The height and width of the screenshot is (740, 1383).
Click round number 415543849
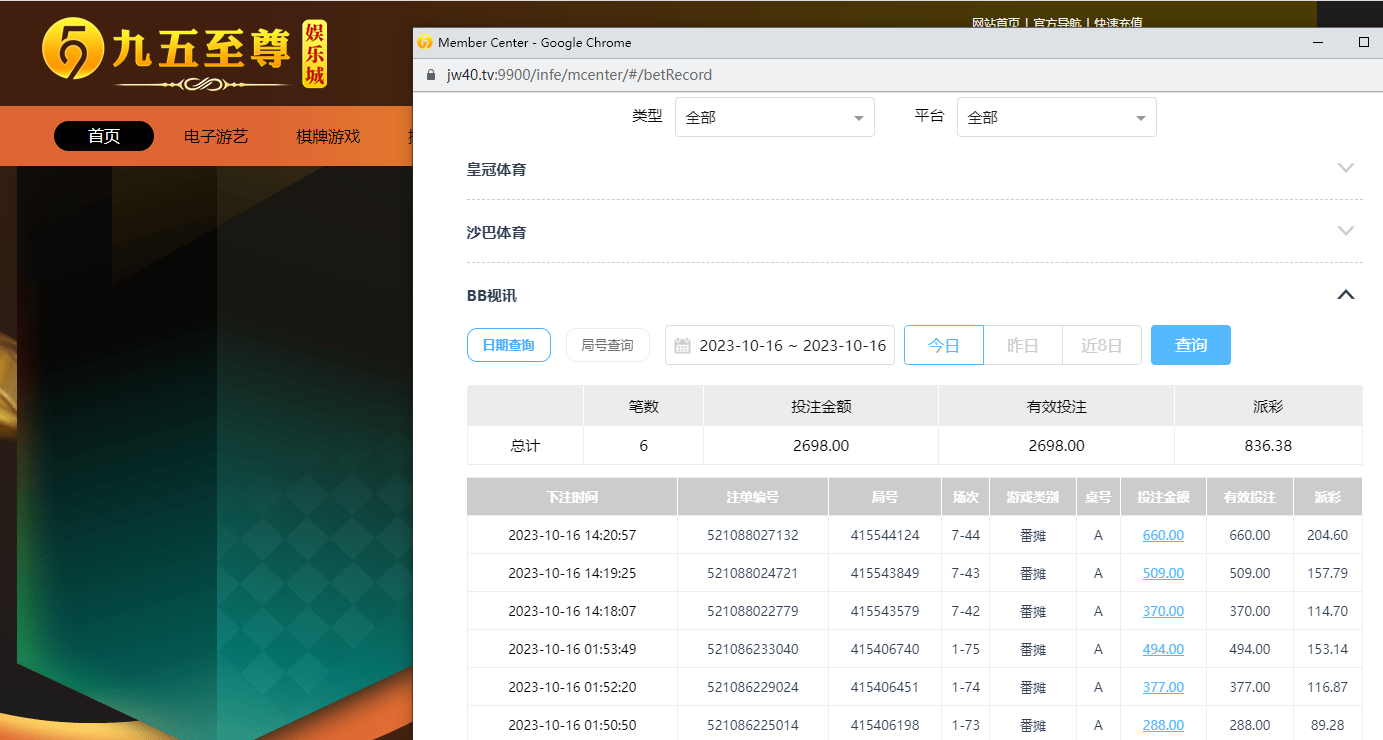pyautogui.click(x=885, y=573)
